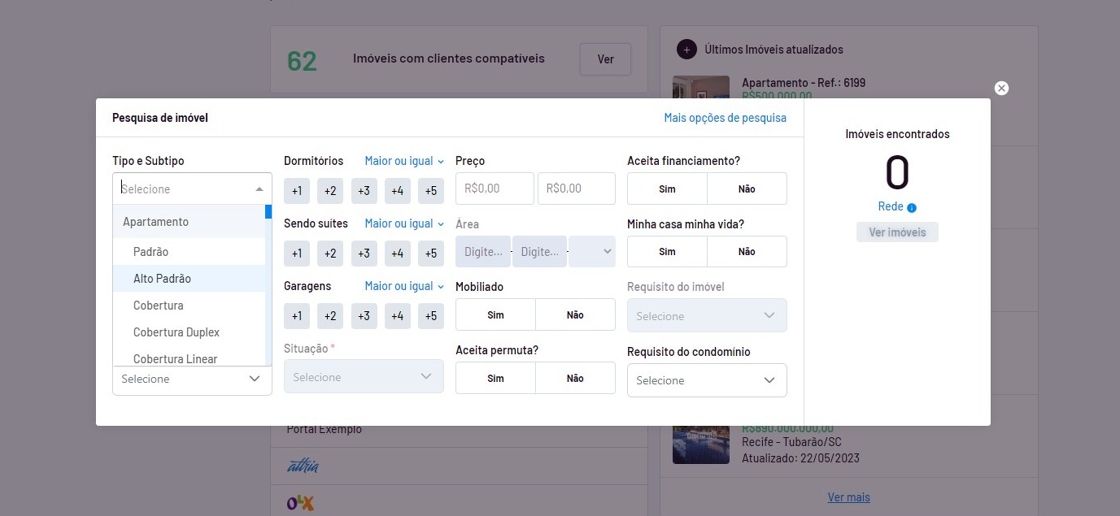Choose Não for Mobiliado
1120x516 pixels.
coord(575,315)
